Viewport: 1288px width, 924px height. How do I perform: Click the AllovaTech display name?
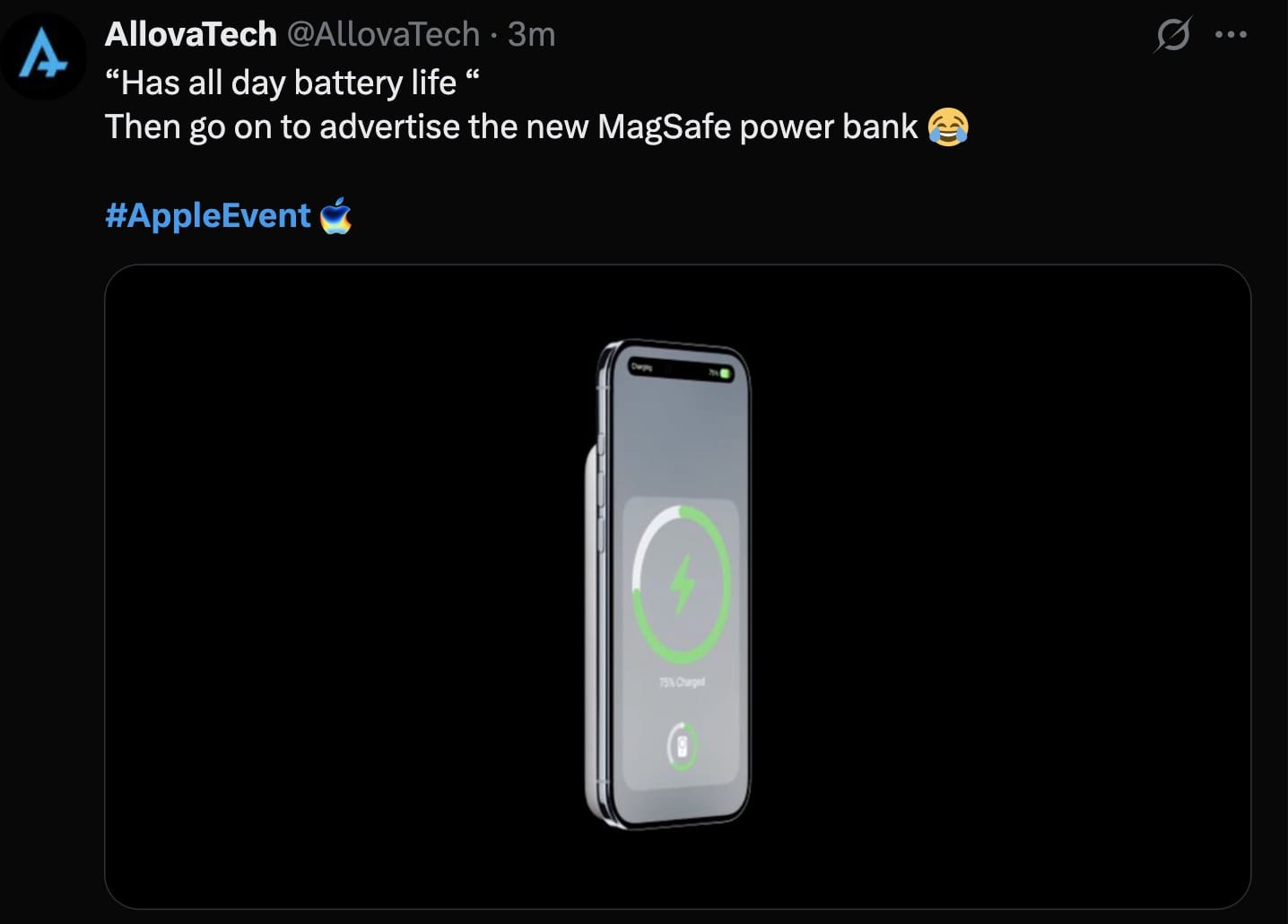pyautogui.click(x=190, y=34)
